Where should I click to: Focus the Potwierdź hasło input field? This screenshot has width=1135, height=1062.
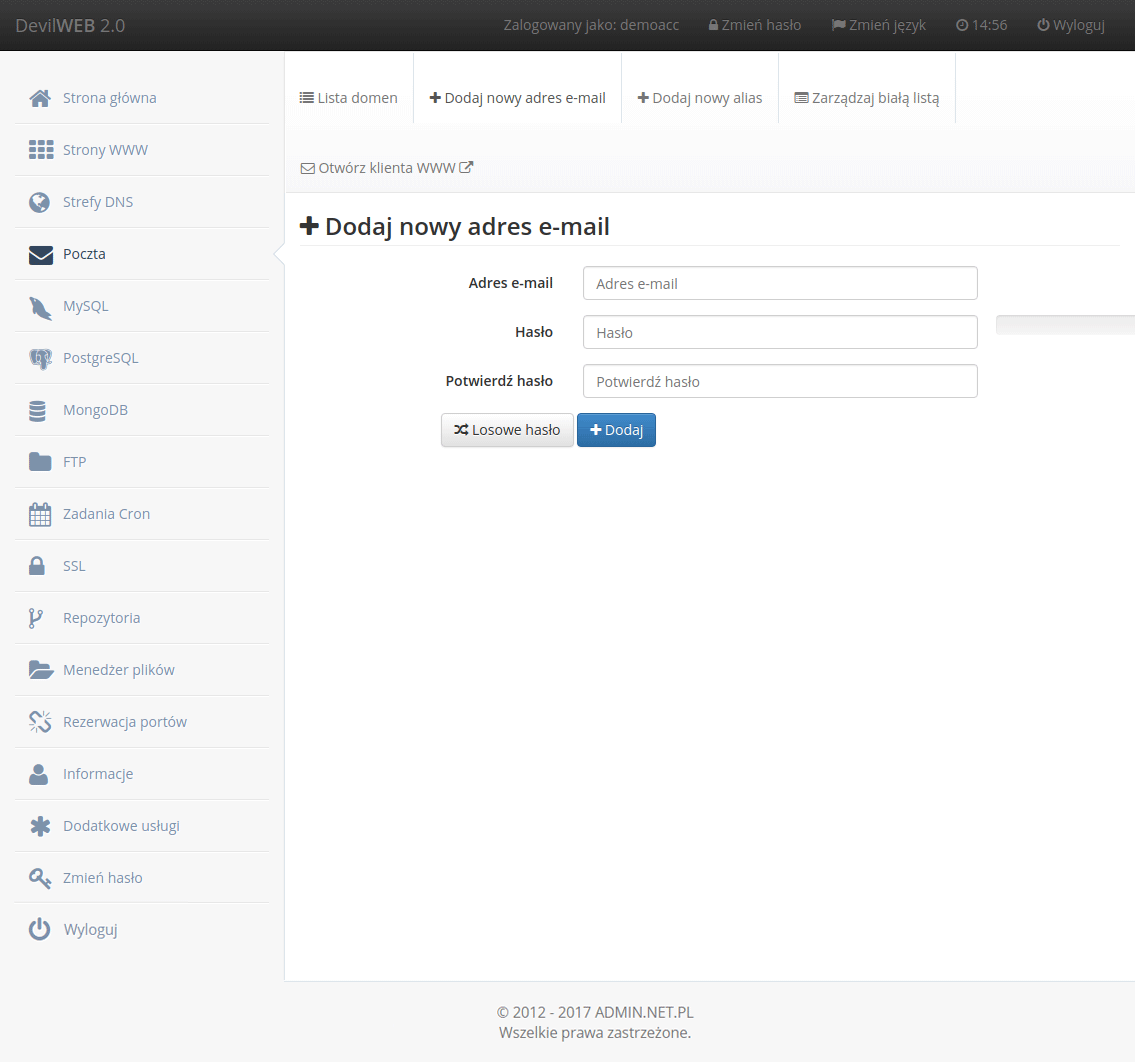pyautogui.click(x=780, y=382)
